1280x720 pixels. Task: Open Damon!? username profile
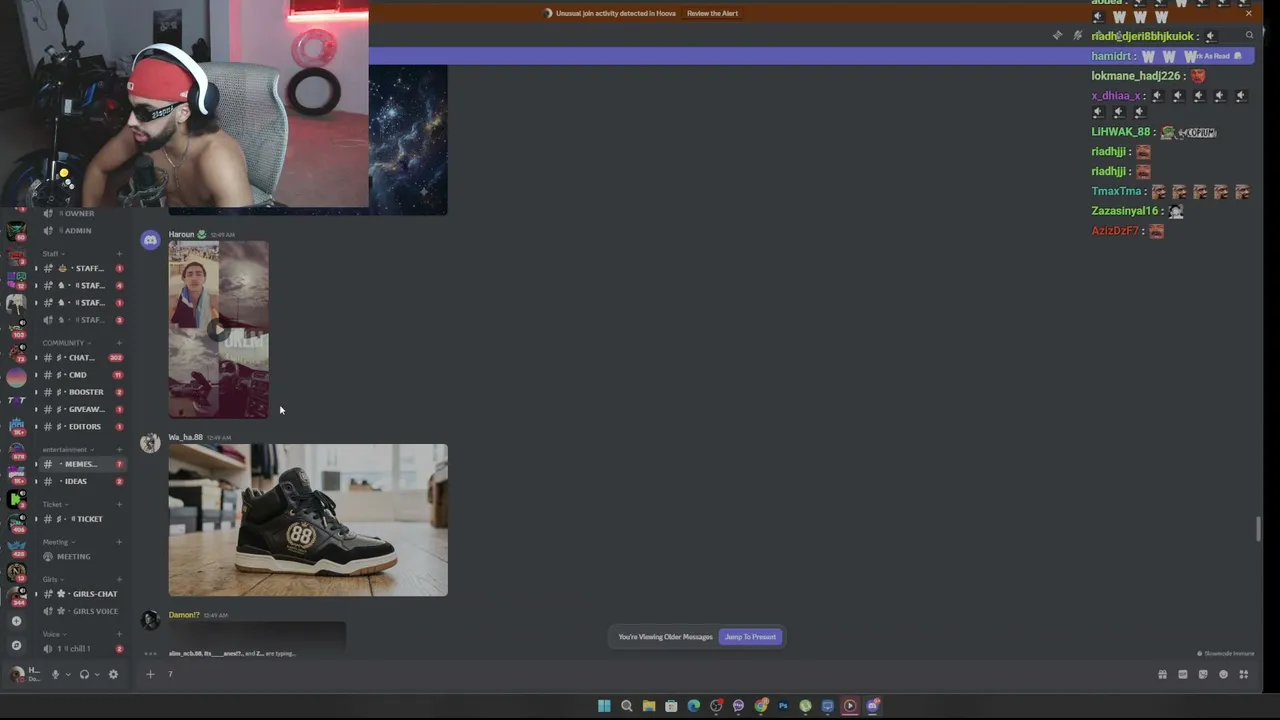click(184, 615)
